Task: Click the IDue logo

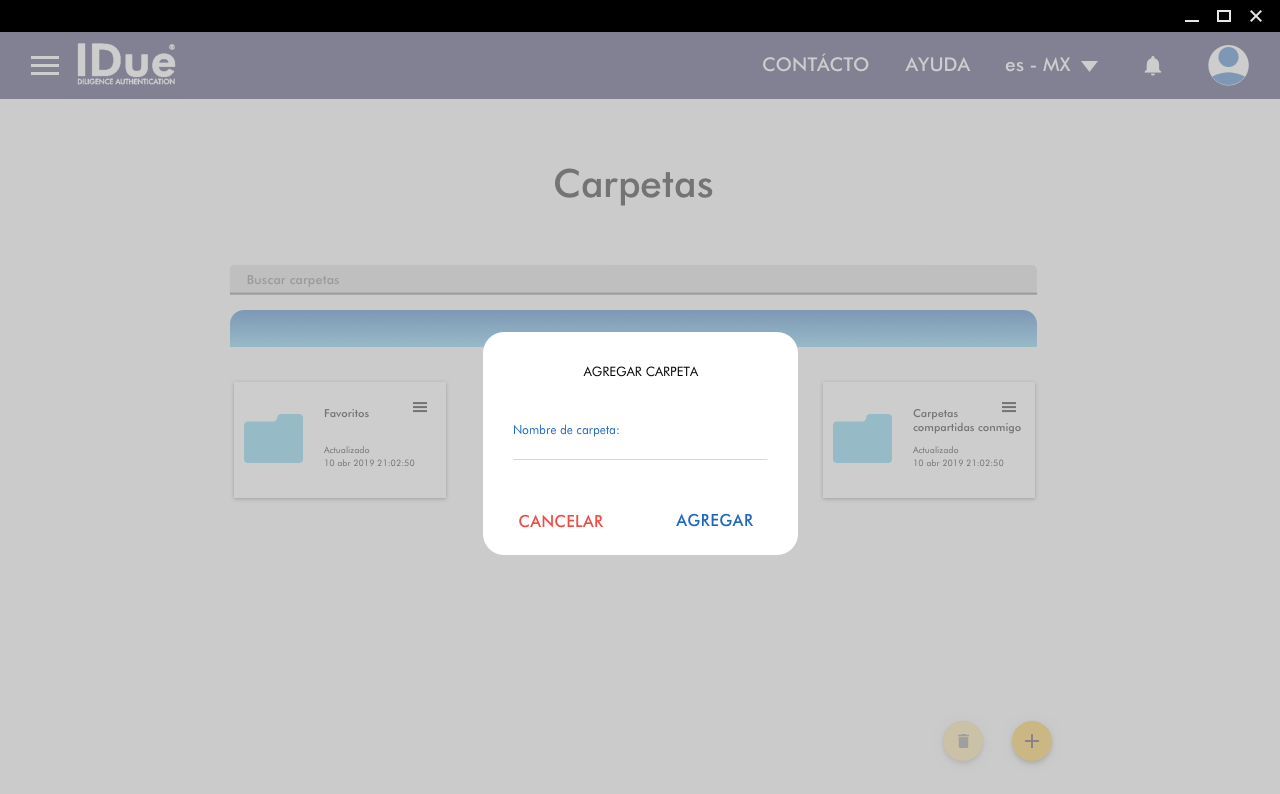Action: point(126,64)
